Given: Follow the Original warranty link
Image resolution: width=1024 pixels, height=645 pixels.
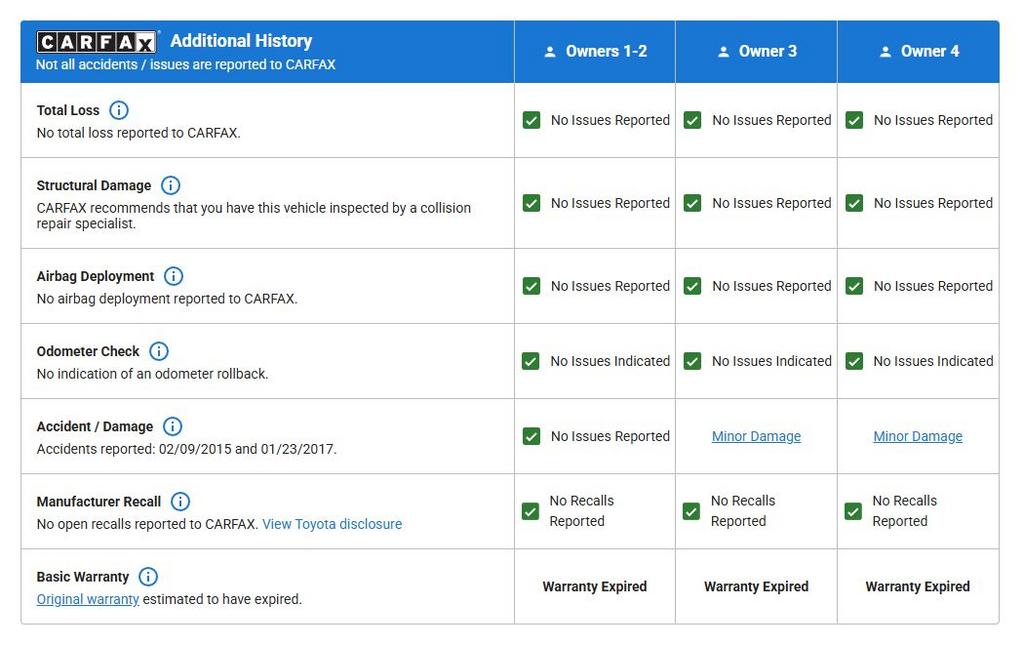Looking at the screenshot, I should (88, 599).
